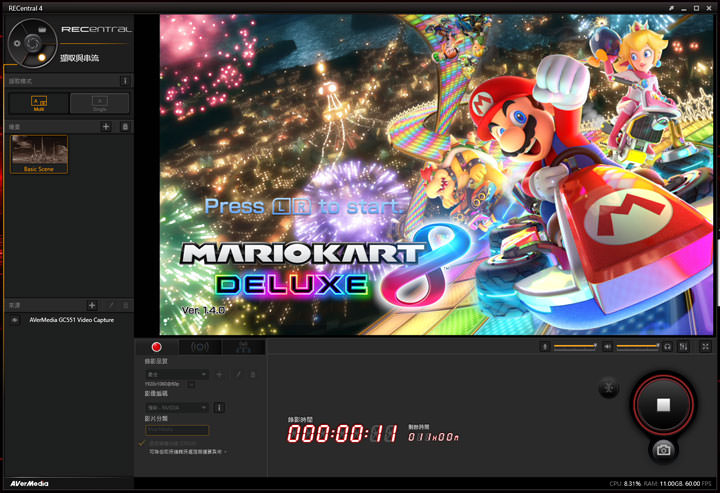Open the video encoder dropdown
This screenshot has width=720, height=493.
(x=176, y=407)
